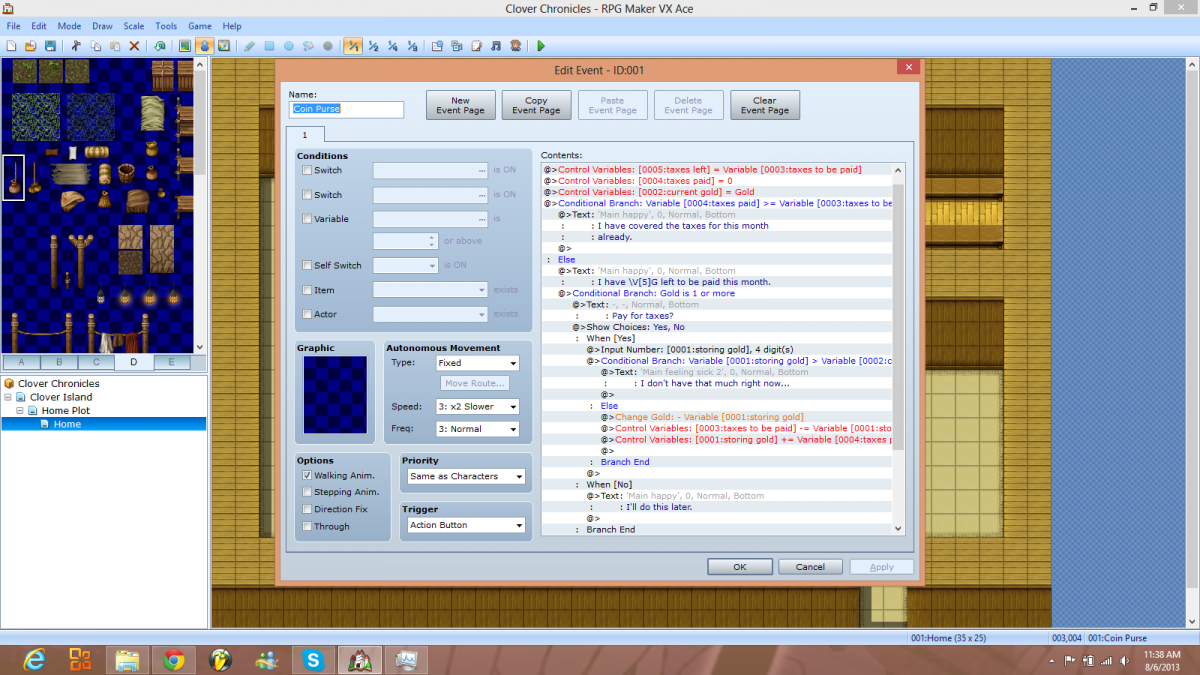This screenshot has height=675, width=1200.
Task: Click the Undo toolbar icon
Action: pyautogui.click(x=160, y=46)
